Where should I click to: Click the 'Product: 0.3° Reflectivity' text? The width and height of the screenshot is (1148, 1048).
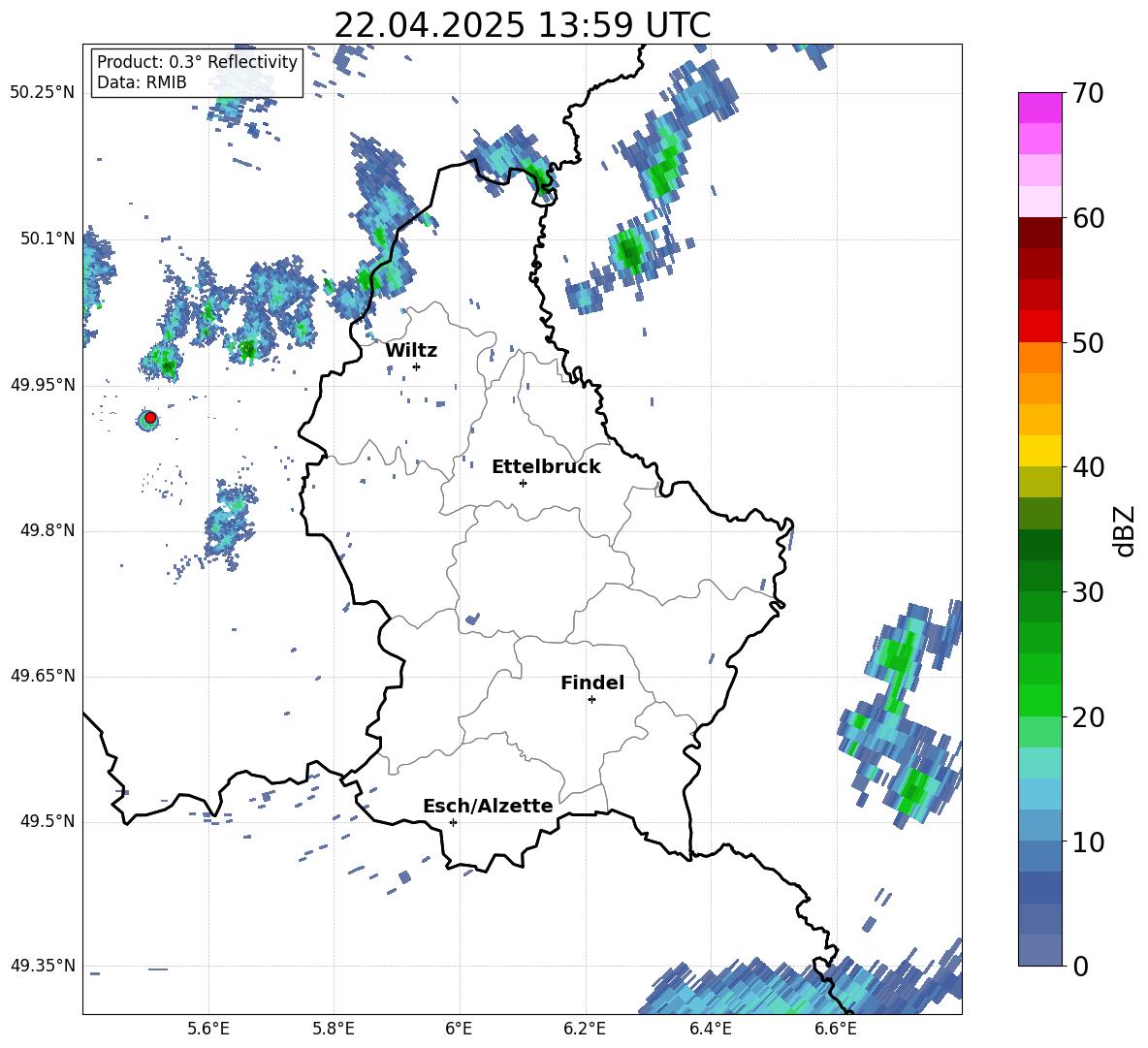[x=197, y=61]
